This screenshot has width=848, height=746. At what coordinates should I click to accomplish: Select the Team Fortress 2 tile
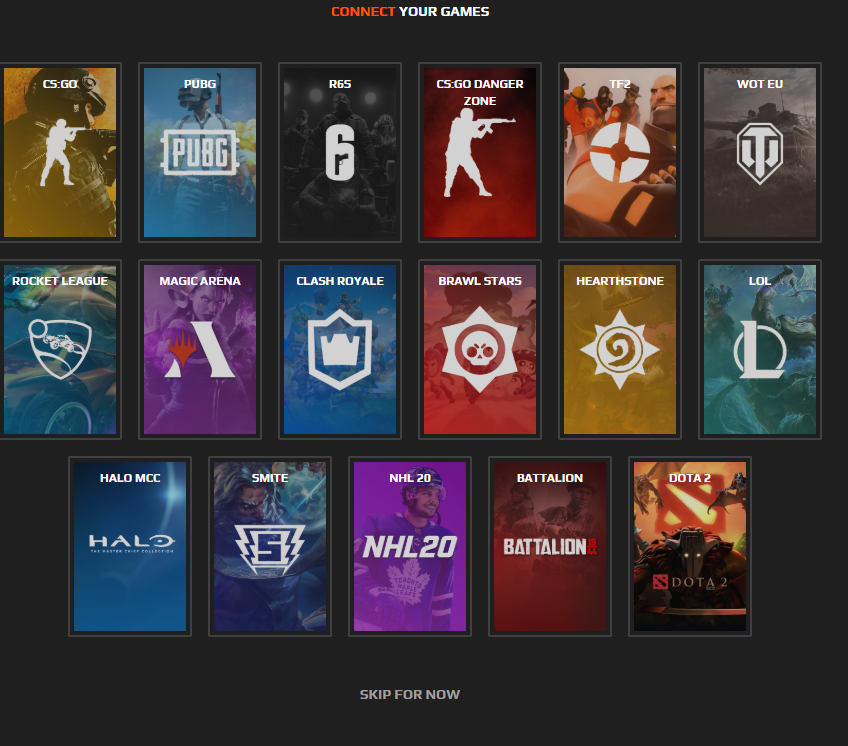[x=620, y=152]
